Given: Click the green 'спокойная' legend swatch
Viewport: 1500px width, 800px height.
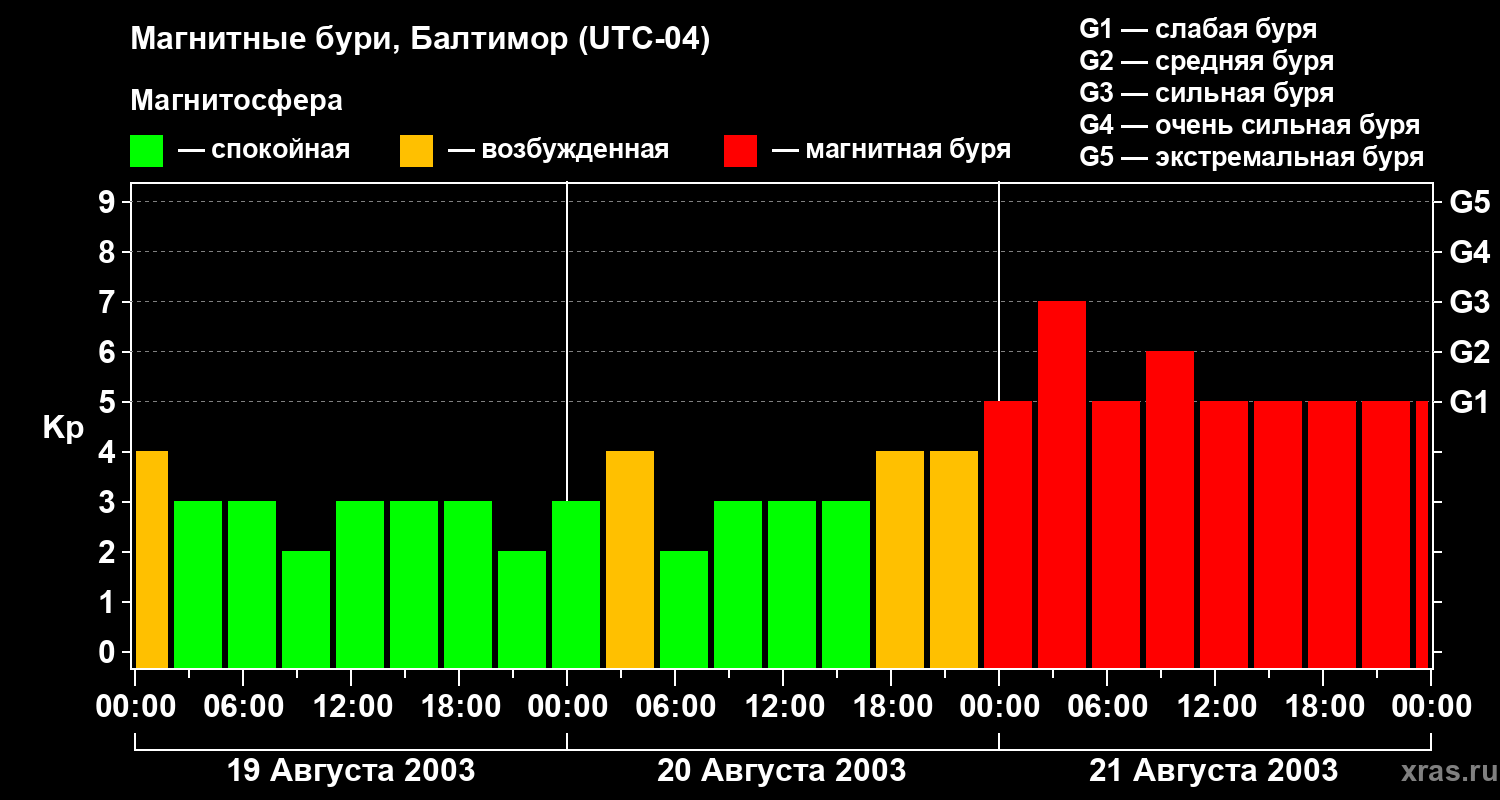Looking at the screenshot, I should (146, 151).
